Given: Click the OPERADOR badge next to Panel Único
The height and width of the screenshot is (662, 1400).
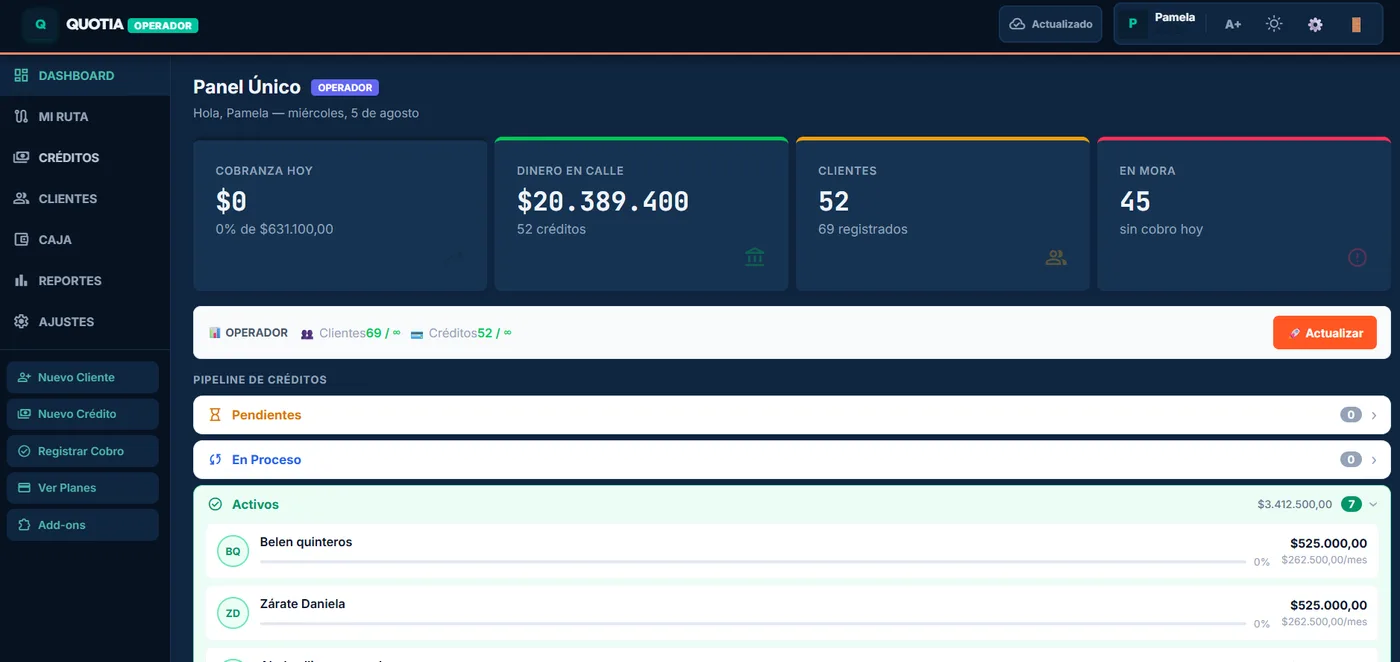Looking at the screenshot, I should [x=345, y=88].
